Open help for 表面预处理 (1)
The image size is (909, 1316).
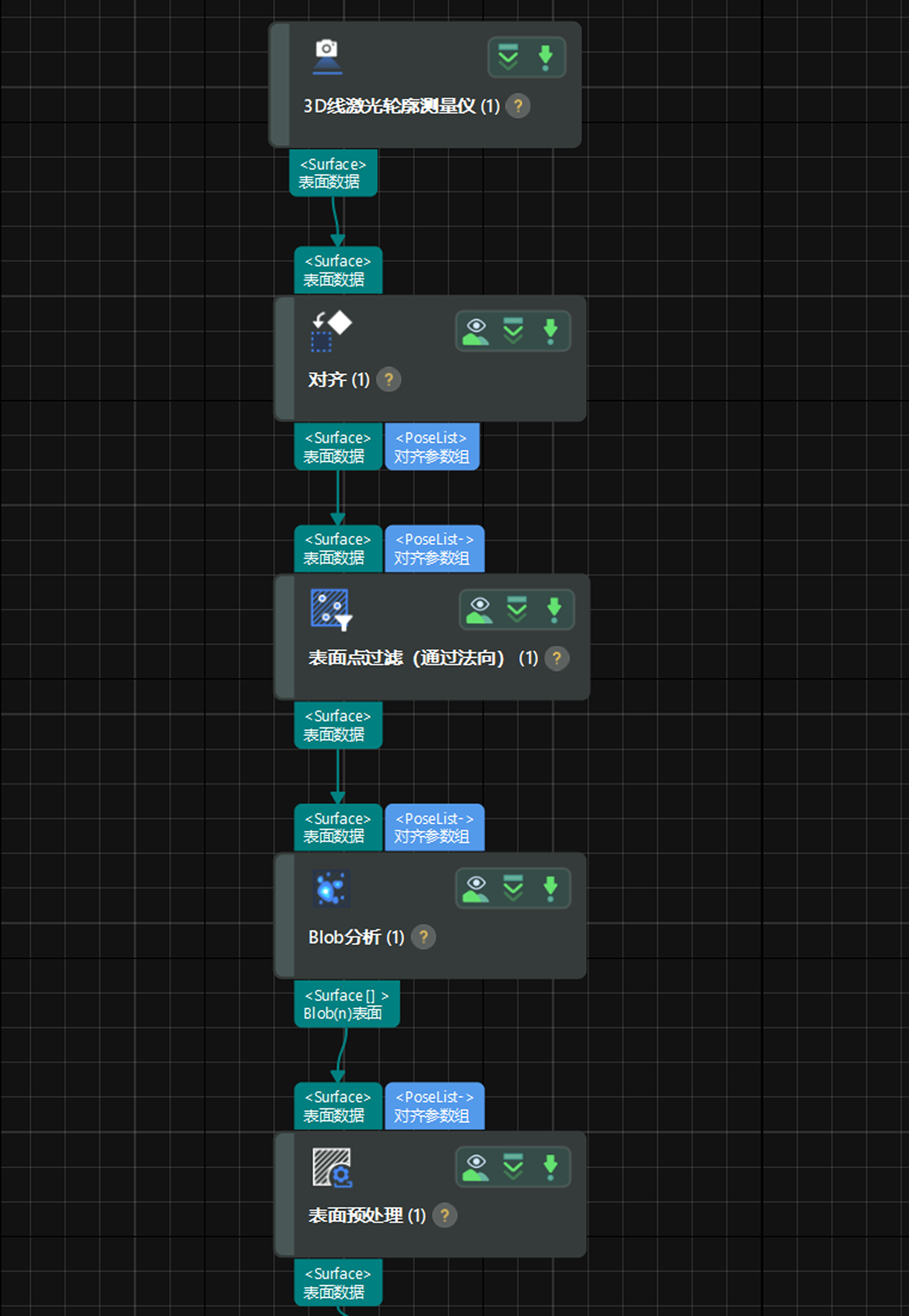pos(445,1216)
